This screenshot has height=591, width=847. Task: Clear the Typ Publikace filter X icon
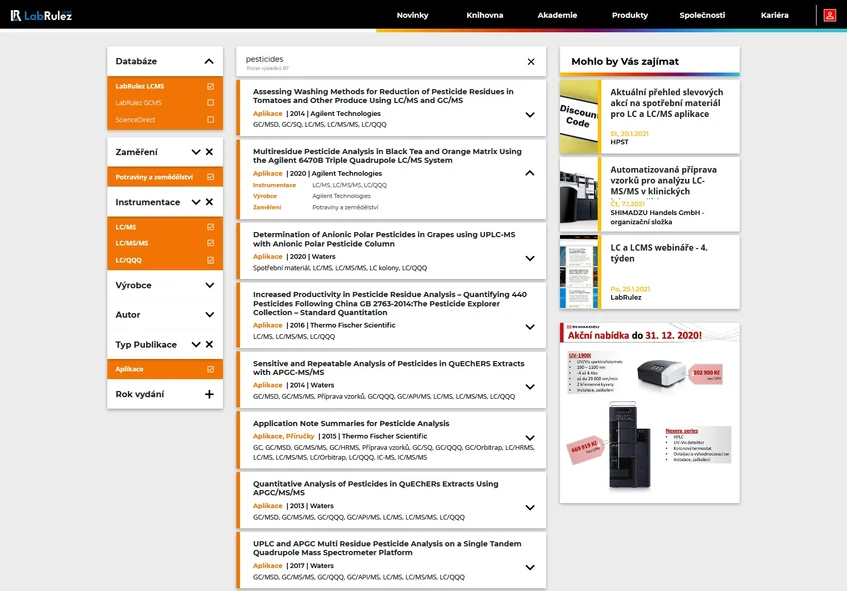[x=209, y=345]
